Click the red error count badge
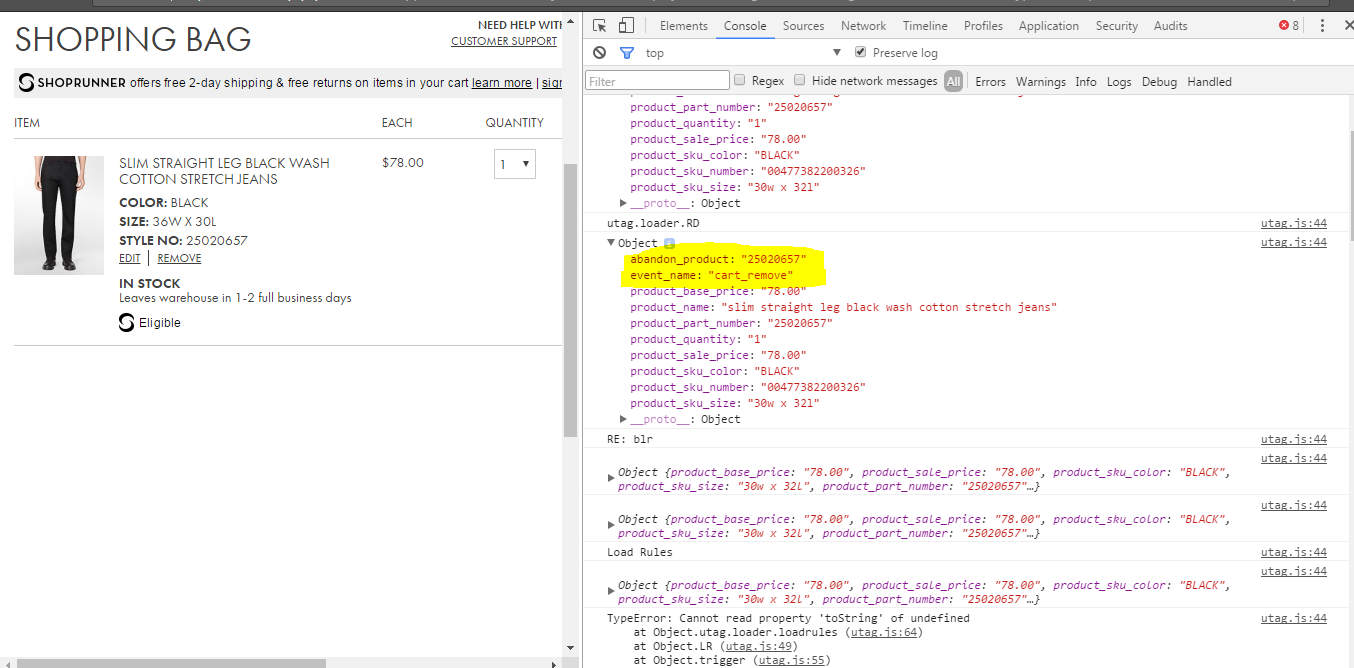Image resolution: width=1354 pixels, height=668 pixels. (1289, 25)
